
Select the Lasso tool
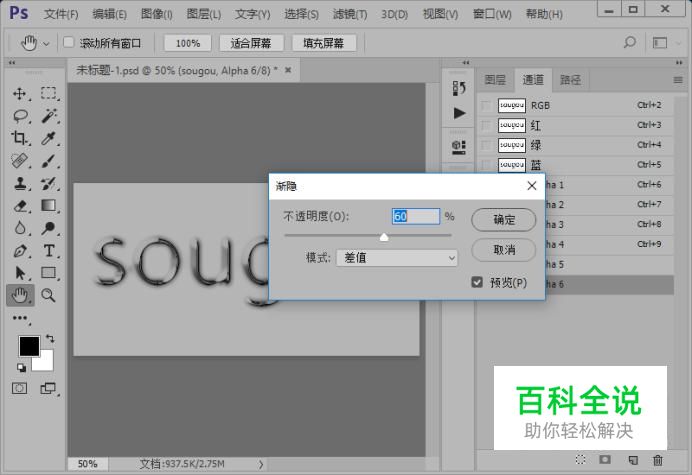20,116
